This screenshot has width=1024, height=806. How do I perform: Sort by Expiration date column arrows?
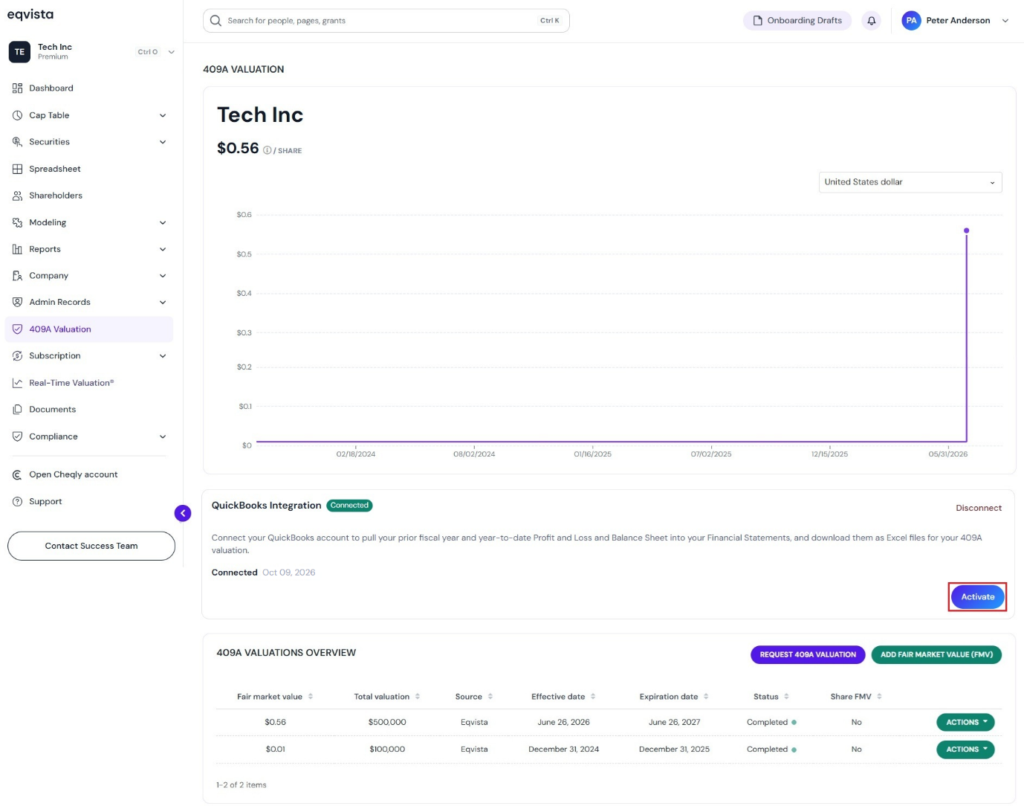[x=706, y=696]
